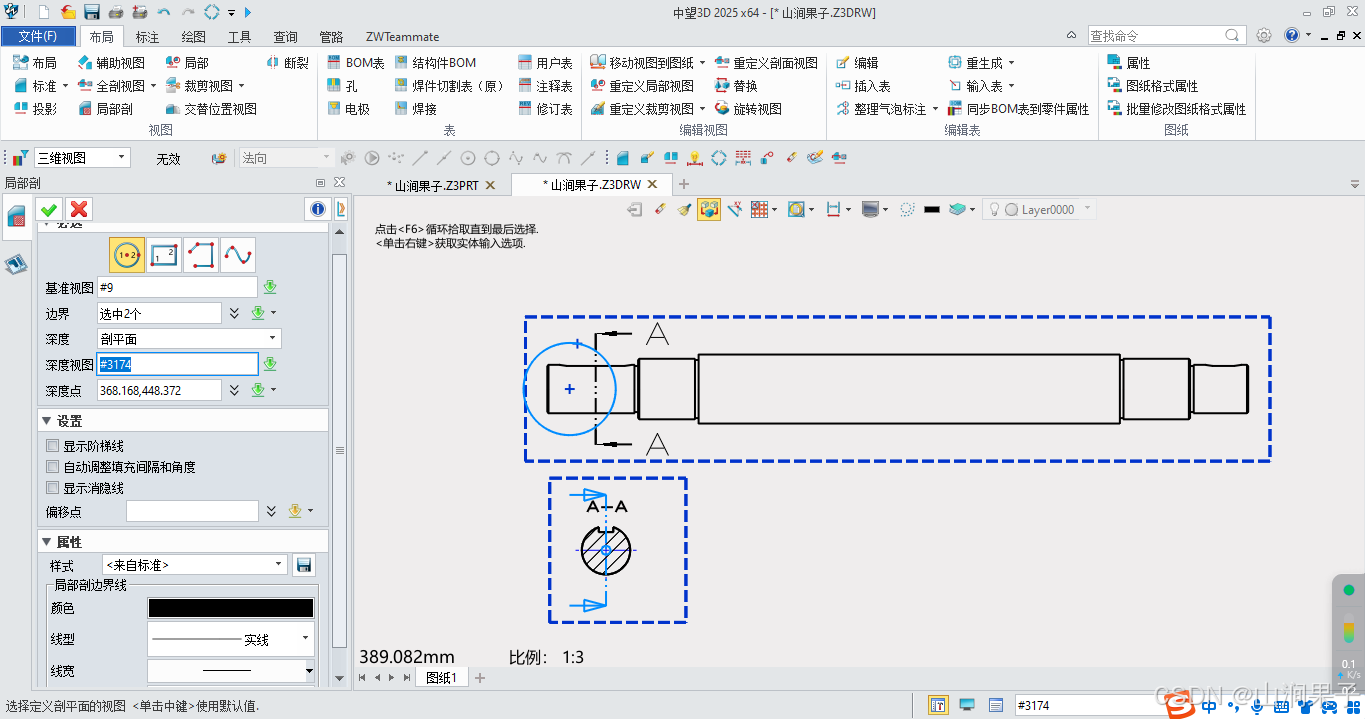The image size is (1365, 719).
Task: Collapse the 属性 section
Action: pos(46,542)
